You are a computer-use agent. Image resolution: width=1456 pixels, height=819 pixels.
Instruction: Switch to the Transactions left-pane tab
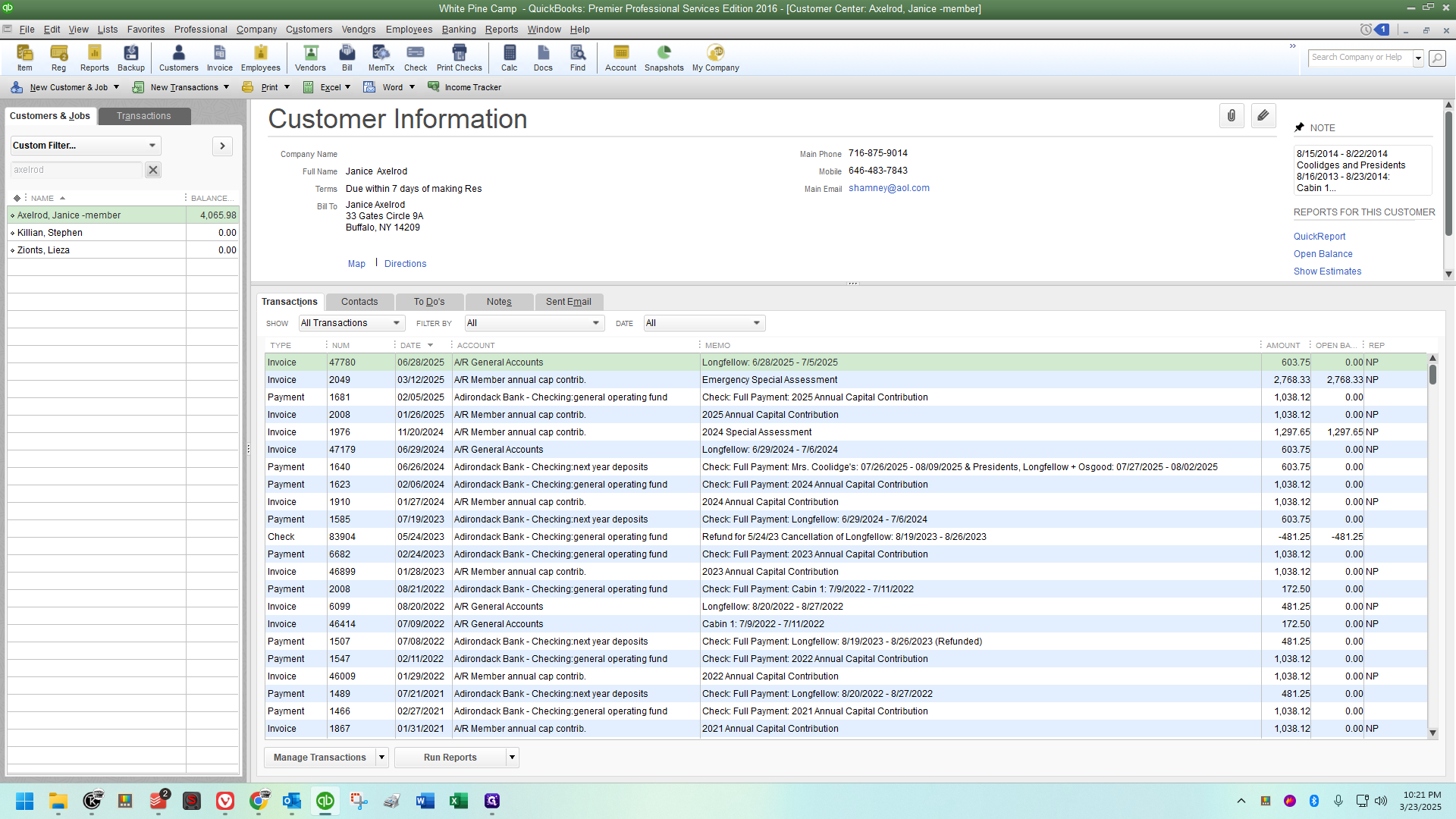(144, 116)
